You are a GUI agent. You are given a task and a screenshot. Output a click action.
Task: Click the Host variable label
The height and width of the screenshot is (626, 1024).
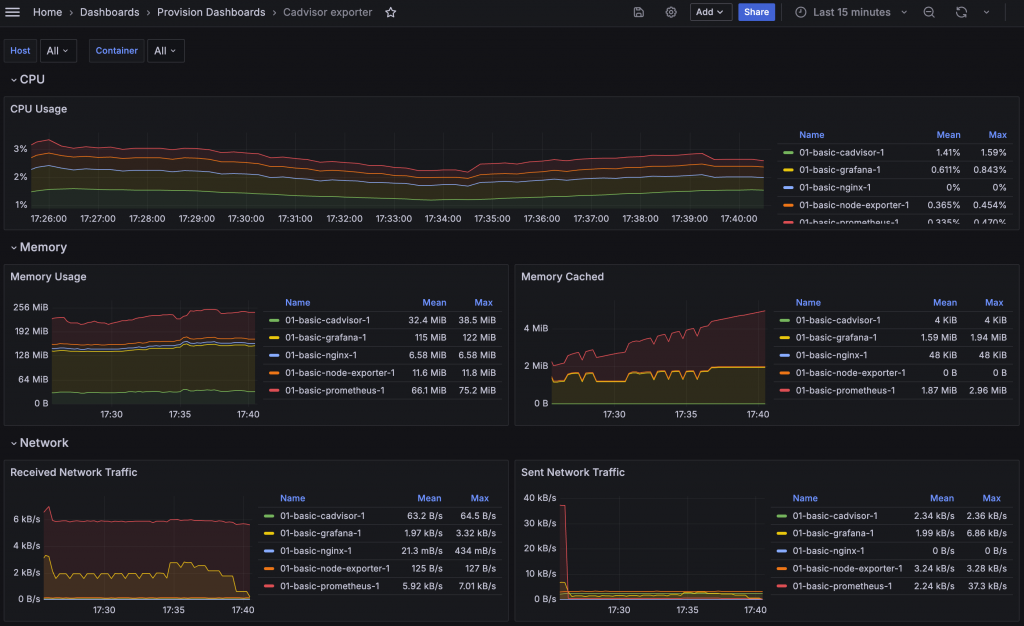click(20, 51)
